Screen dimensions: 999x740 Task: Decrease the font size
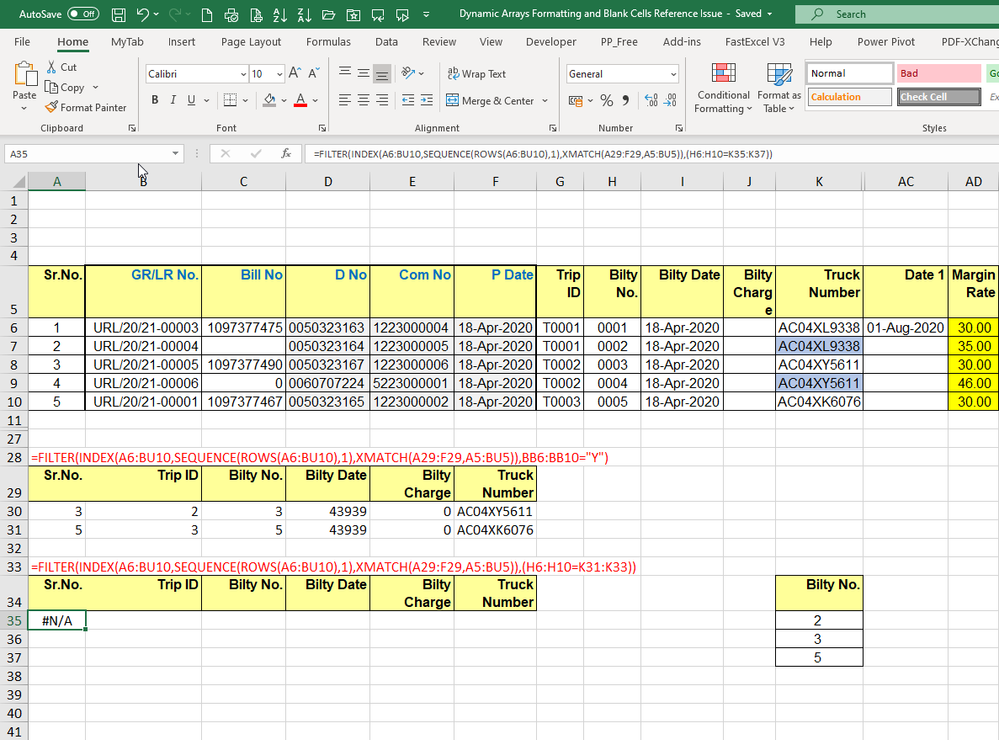(313, 73)
